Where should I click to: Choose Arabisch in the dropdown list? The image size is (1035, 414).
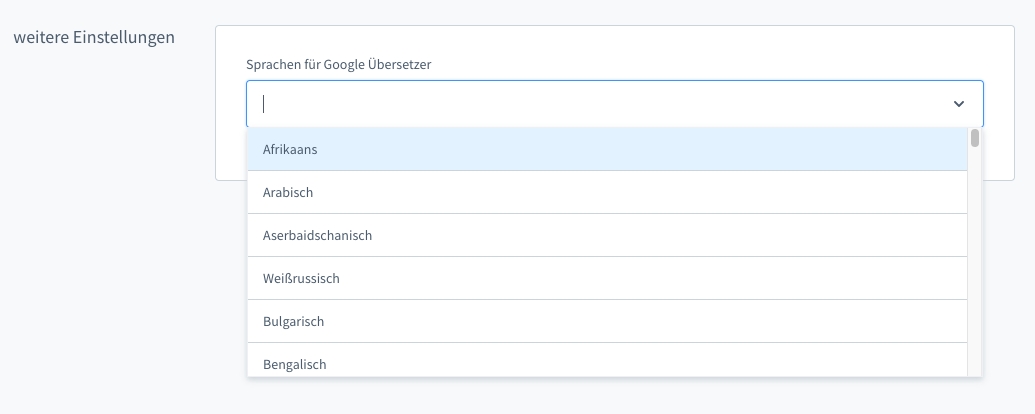[288, 192]
